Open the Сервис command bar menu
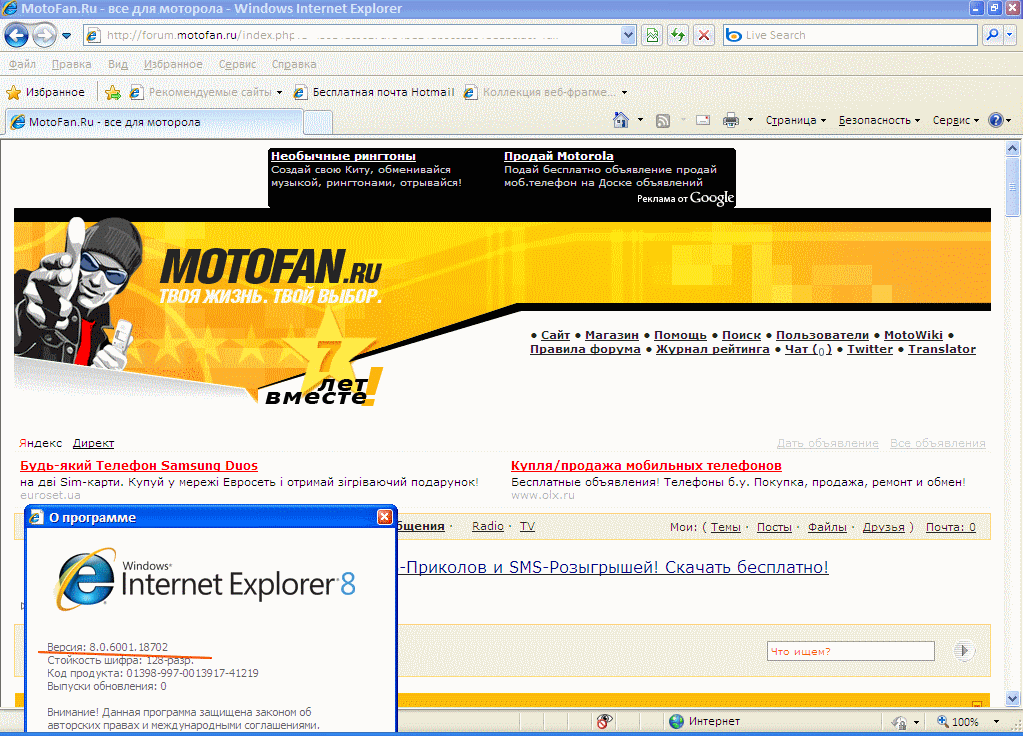Screen dimensions: 1023x736 (956, 120)
